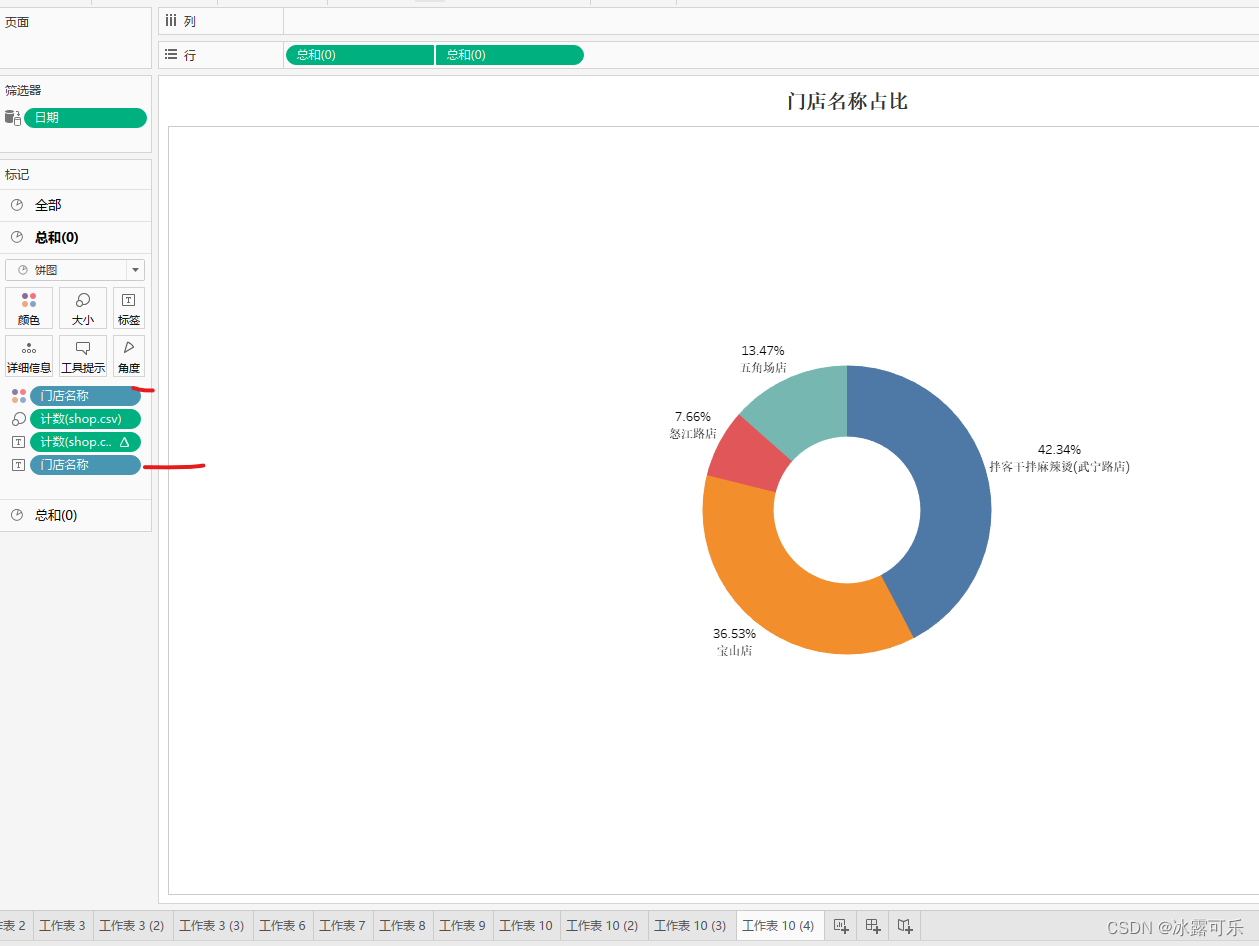Switch to 工作表 6 tab

tap(283, 926)
